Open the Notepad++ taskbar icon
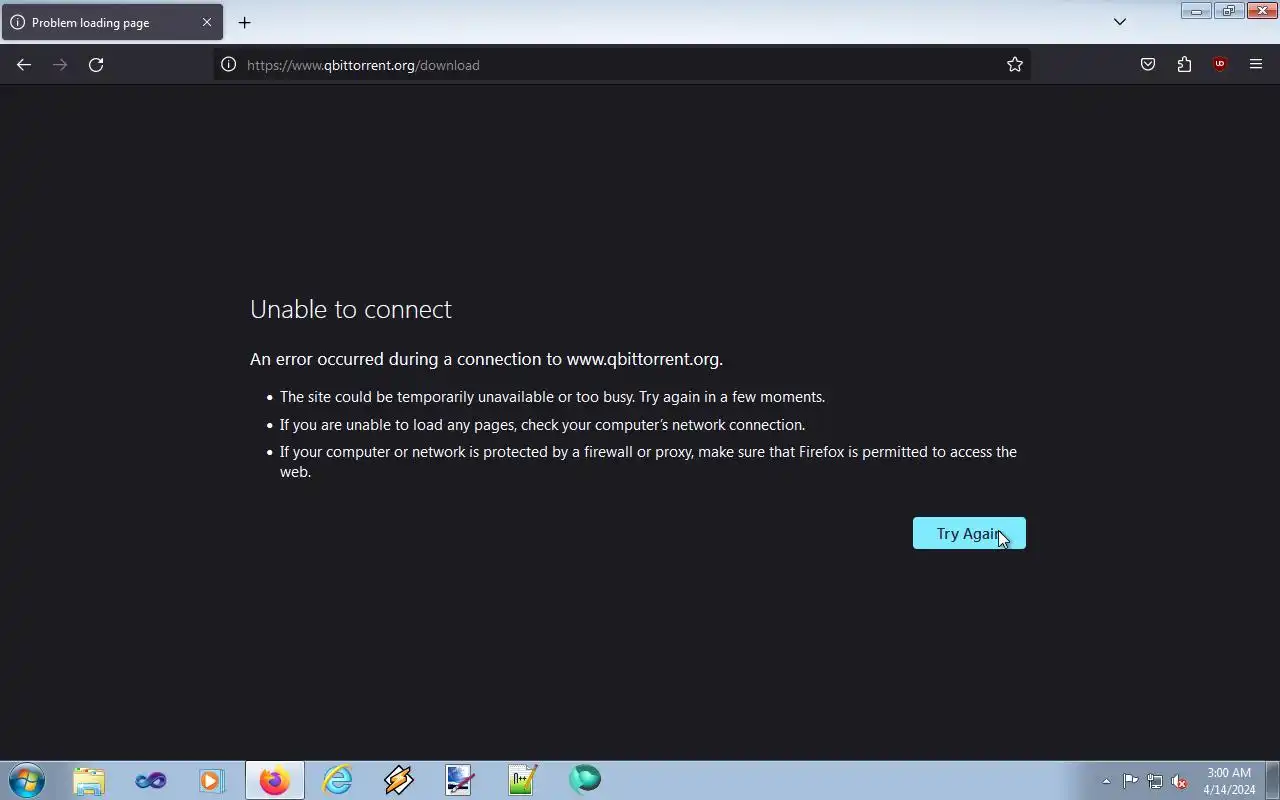 tap(523, 780)
